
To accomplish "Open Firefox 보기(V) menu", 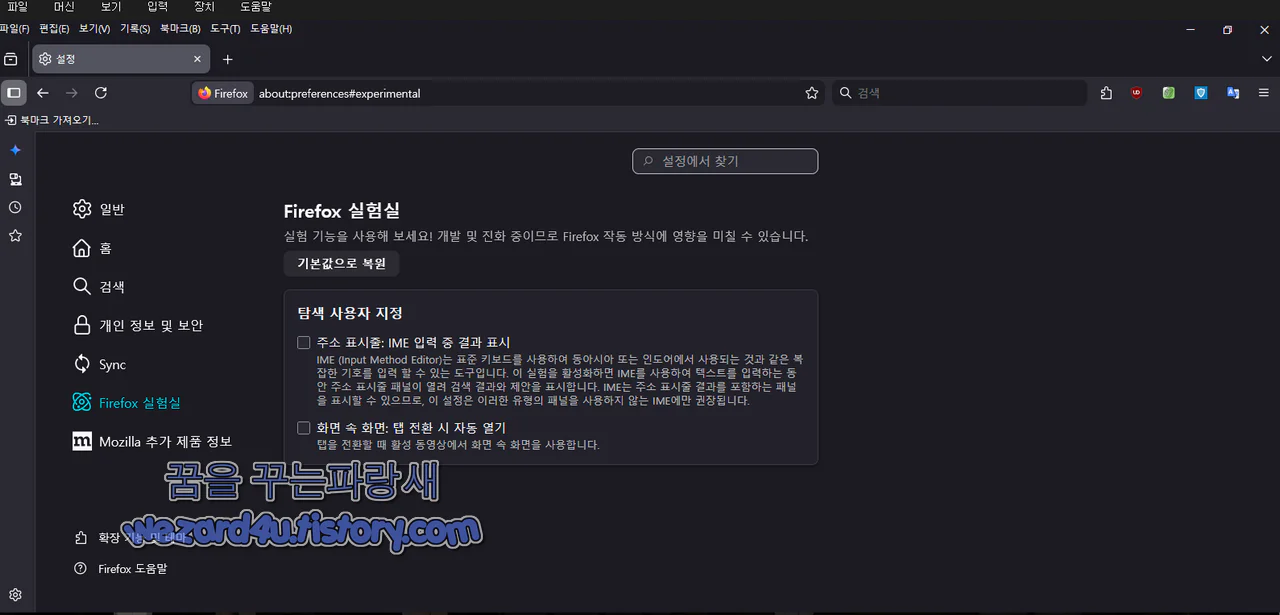I will tap(95, 29).
